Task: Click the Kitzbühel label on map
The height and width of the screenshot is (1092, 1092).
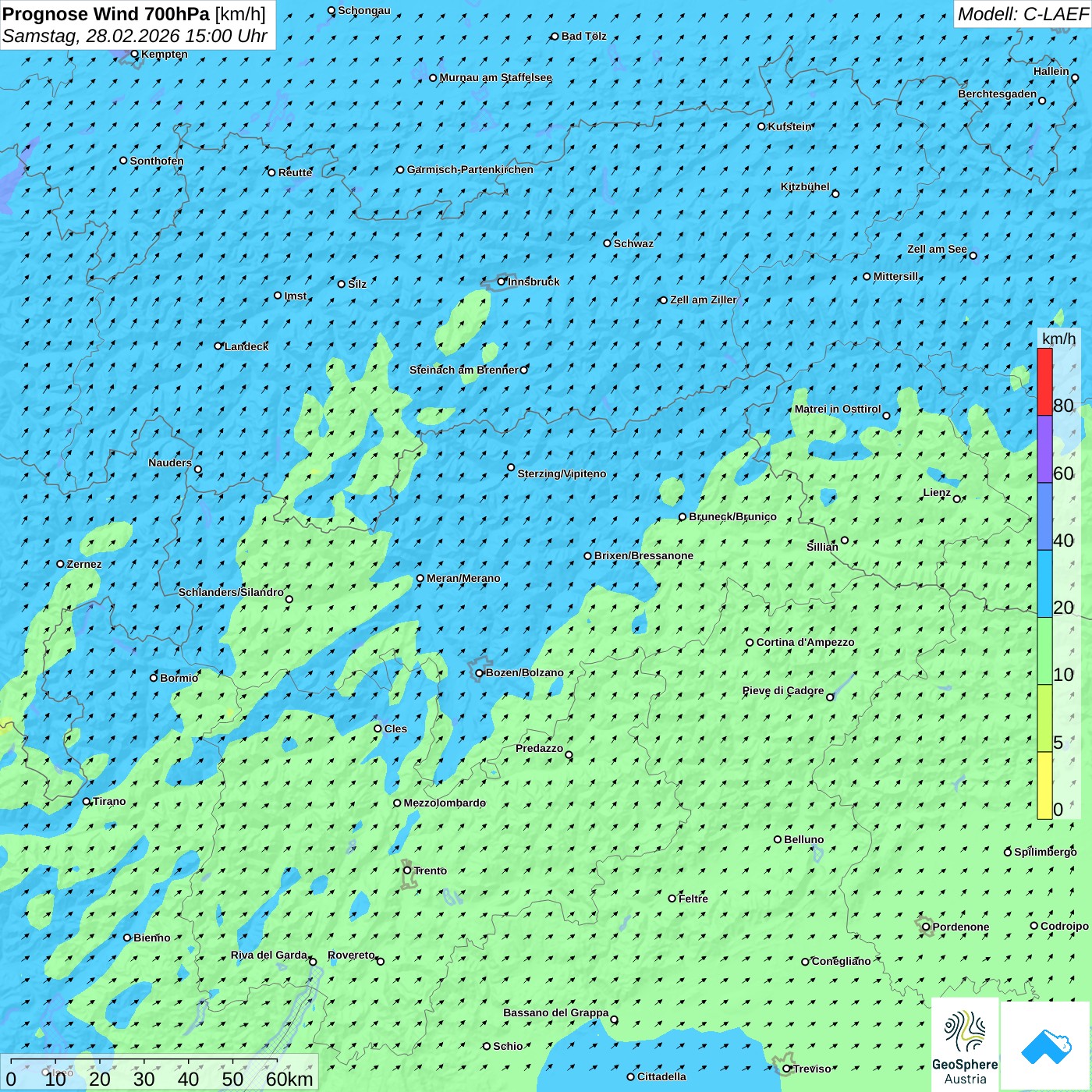Action: (x=805, y=186)
